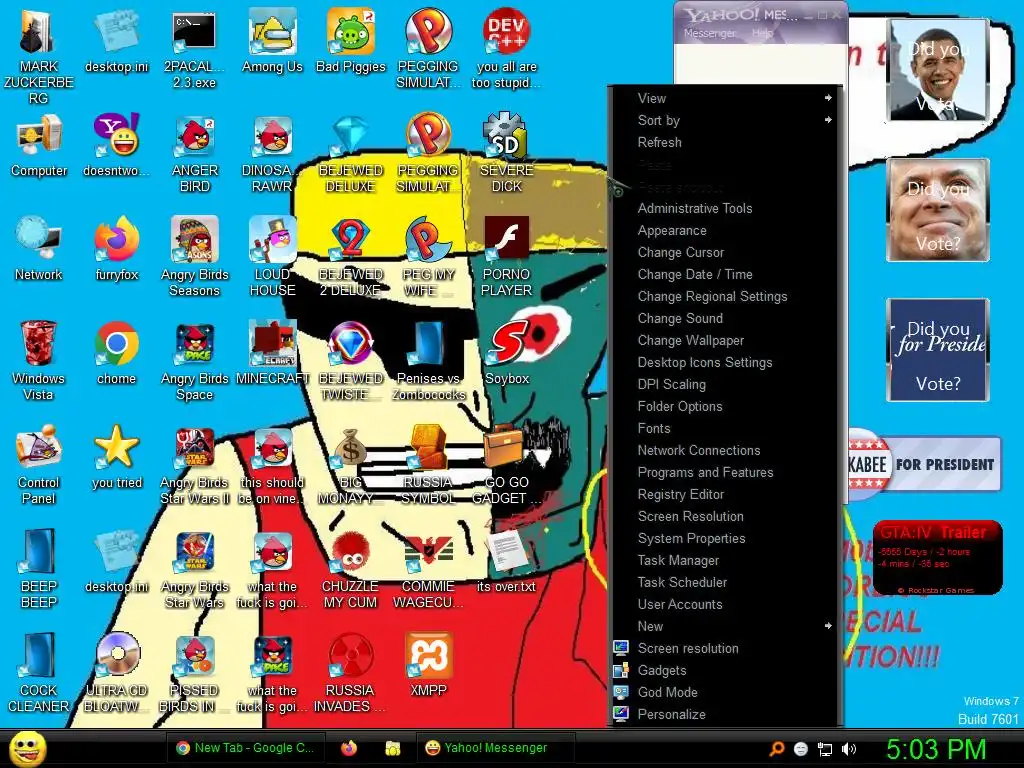Open Messenger menu in Yahoo window
Viewport: 1024px width, 768px height.
(709, 33)
